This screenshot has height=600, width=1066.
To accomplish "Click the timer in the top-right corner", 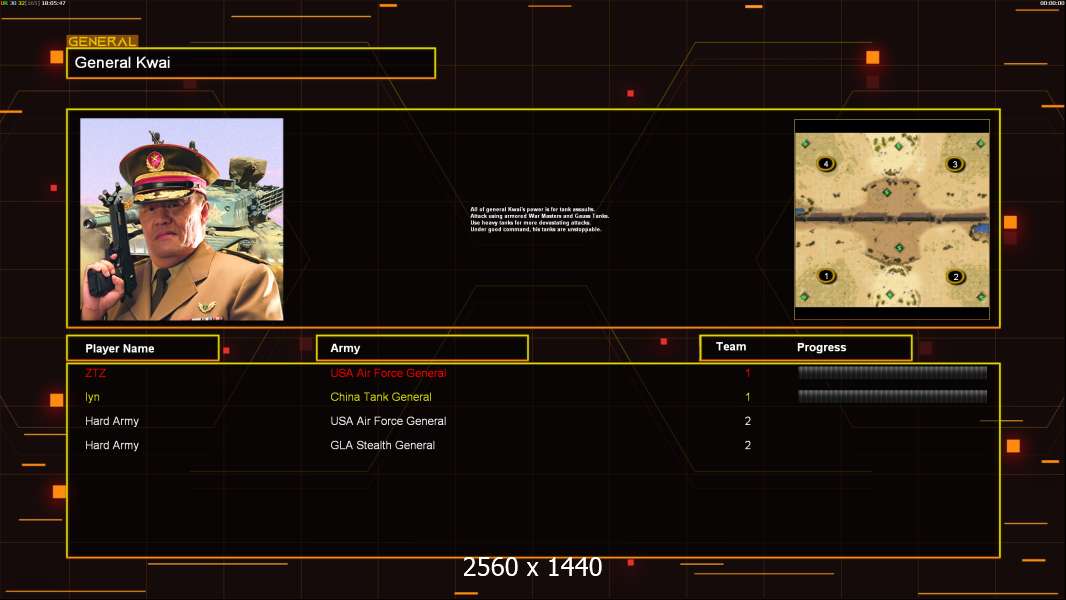I will click(1052, 3).
